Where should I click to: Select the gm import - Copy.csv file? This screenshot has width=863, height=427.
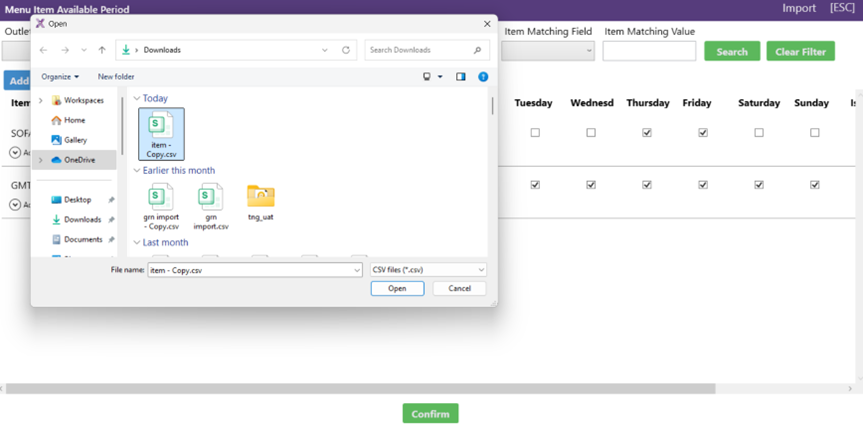pyautogui.click(x=160, y=207)
